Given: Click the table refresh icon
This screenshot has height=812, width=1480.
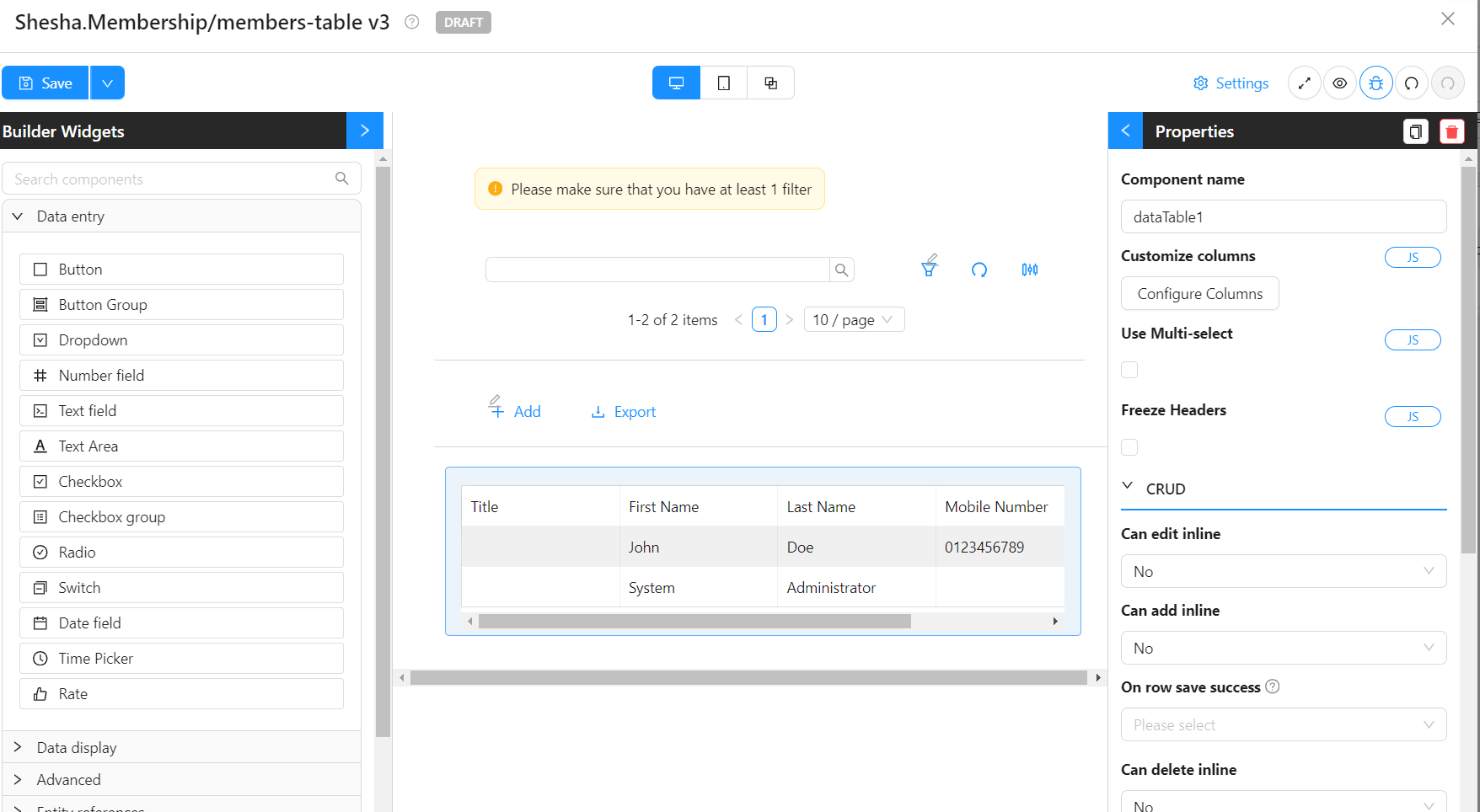Looking at the screenshot, I should point(979,270).
